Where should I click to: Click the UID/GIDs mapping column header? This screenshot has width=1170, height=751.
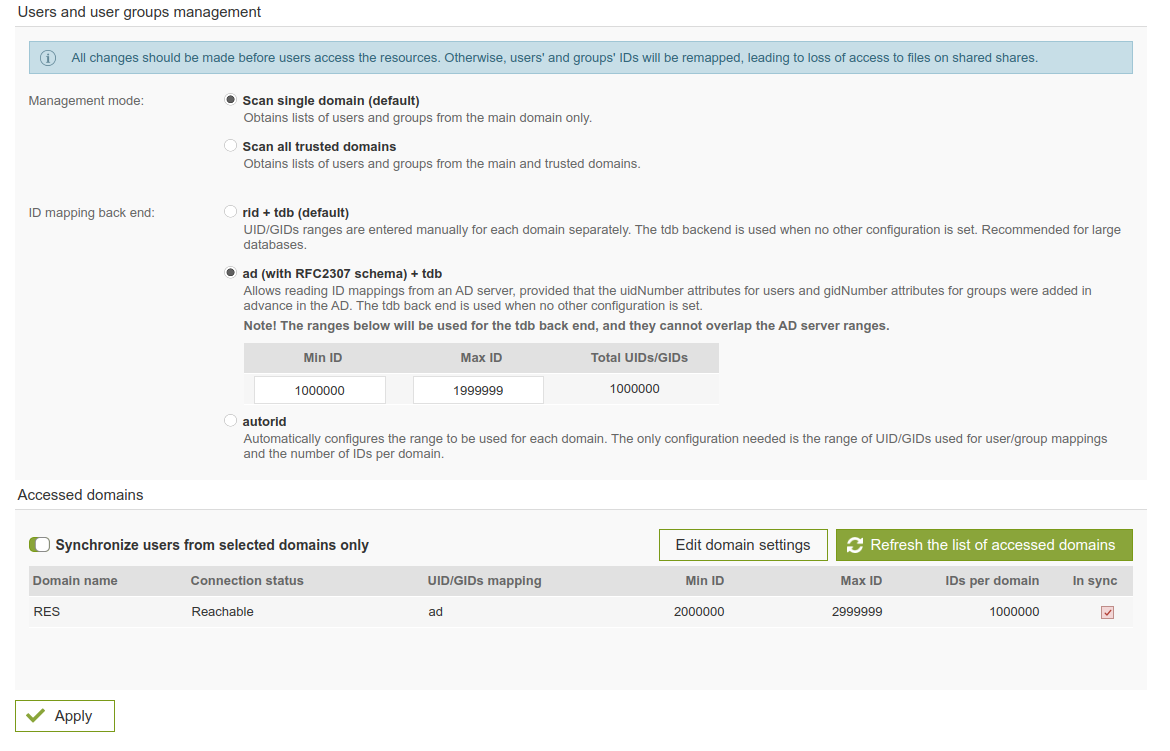(x=484, y=580)
